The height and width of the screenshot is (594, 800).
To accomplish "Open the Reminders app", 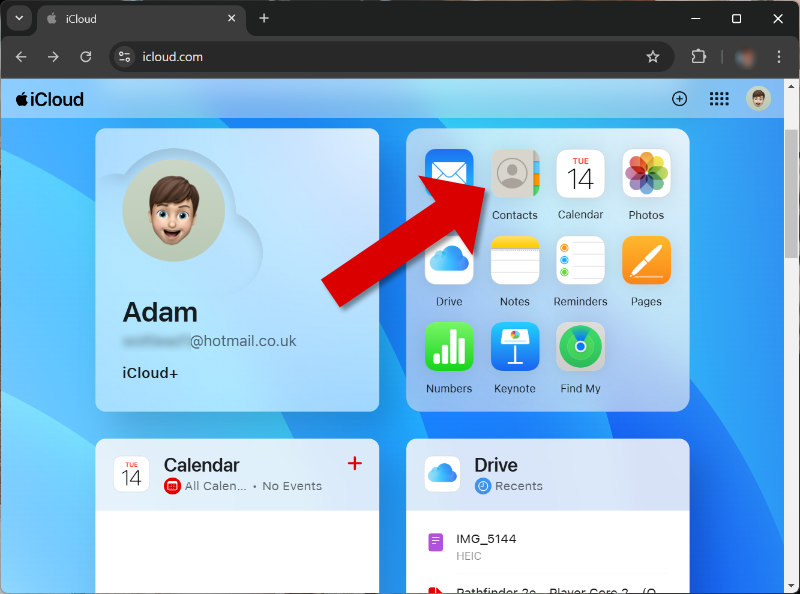I will point(580,260).
